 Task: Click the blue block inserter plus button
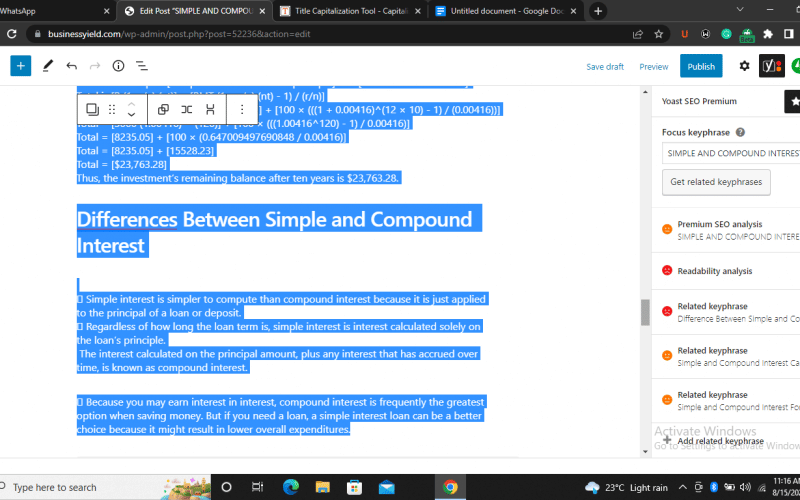(x=21, y=66)
